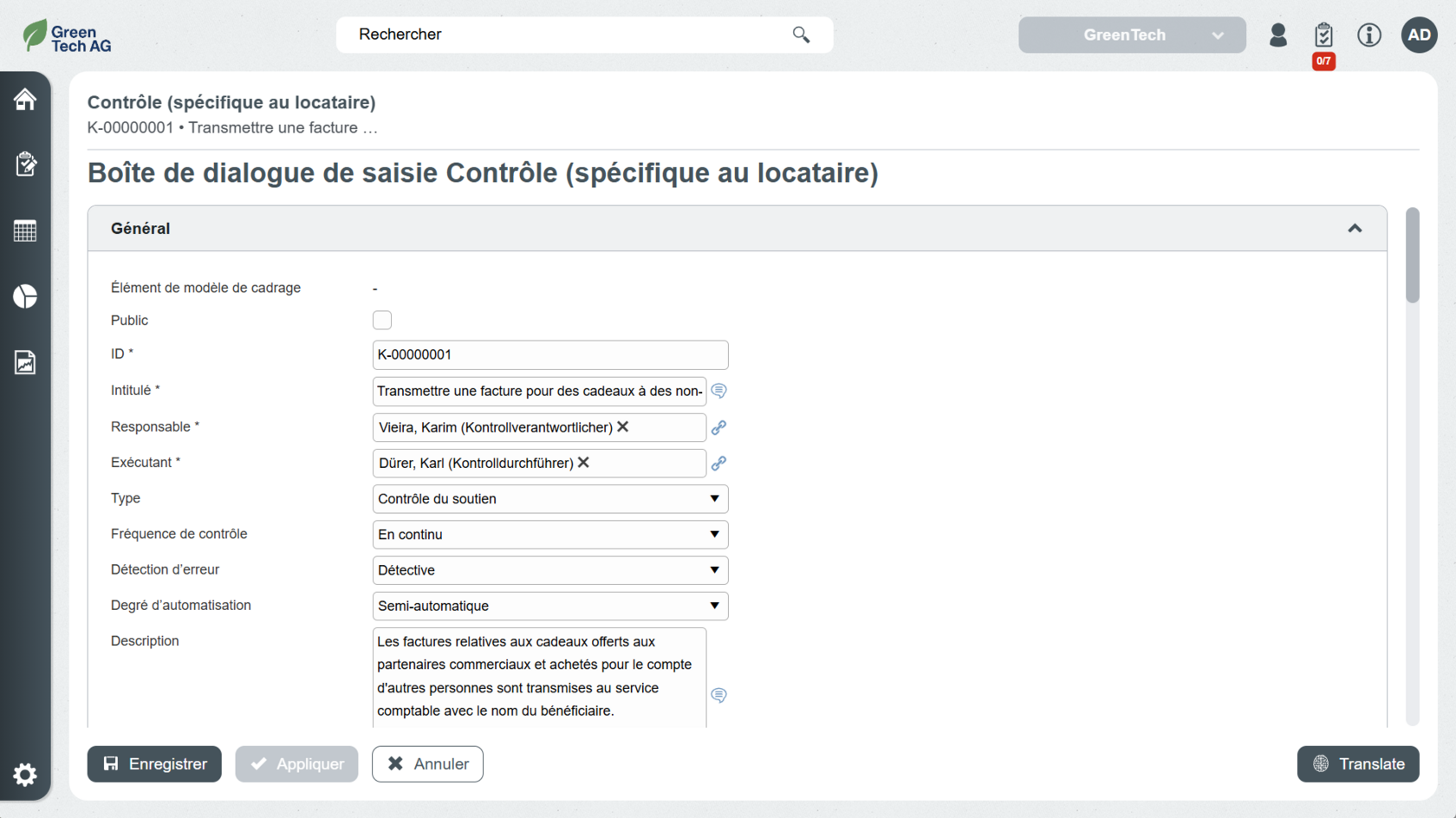Collapse the Général section
Image resolution: width=1456 pixels, height=818 pixels.
click(x=1354, y=229)
